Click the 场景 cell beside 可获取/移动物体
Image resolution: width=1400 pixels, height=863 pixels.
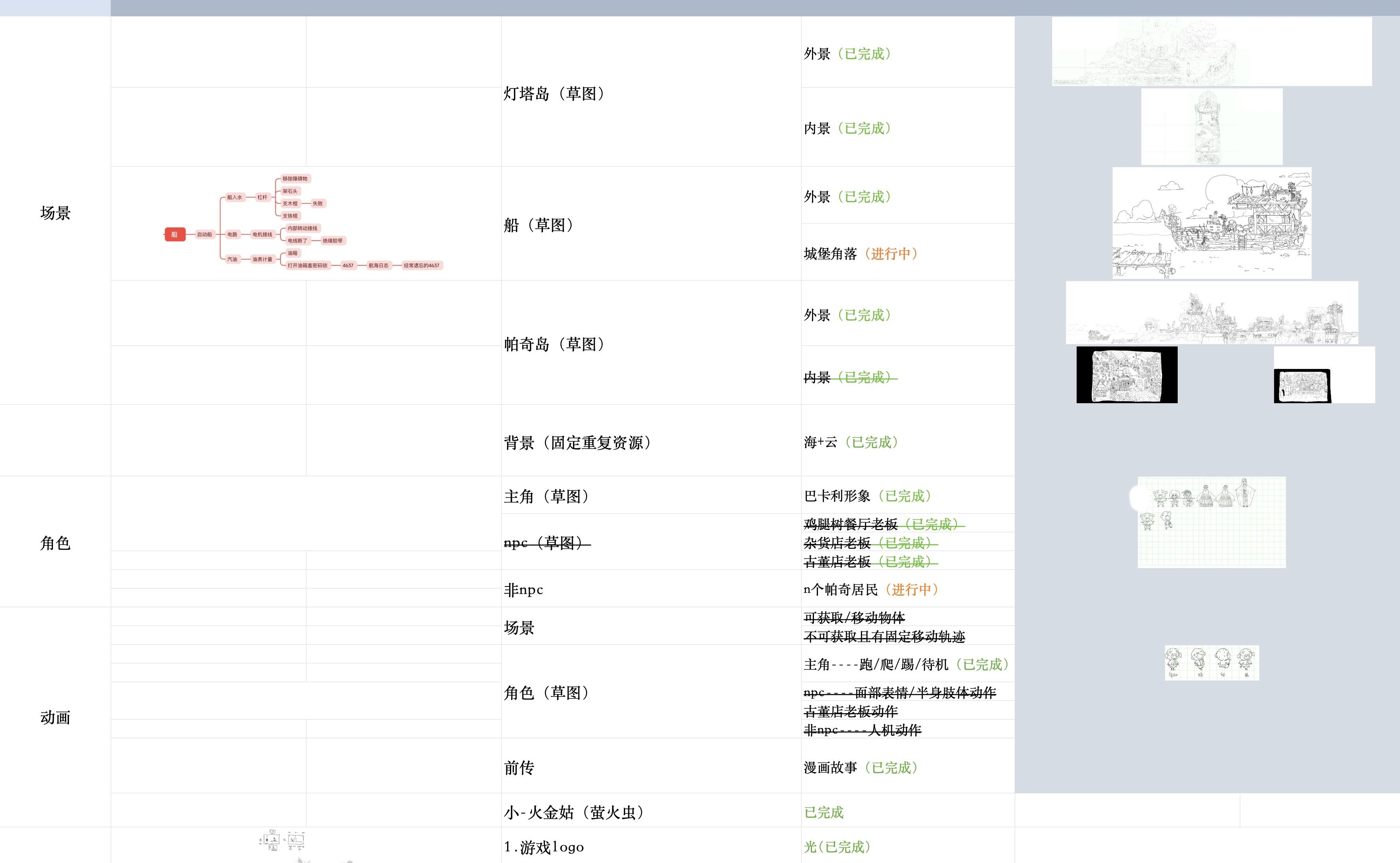(651, 626)
